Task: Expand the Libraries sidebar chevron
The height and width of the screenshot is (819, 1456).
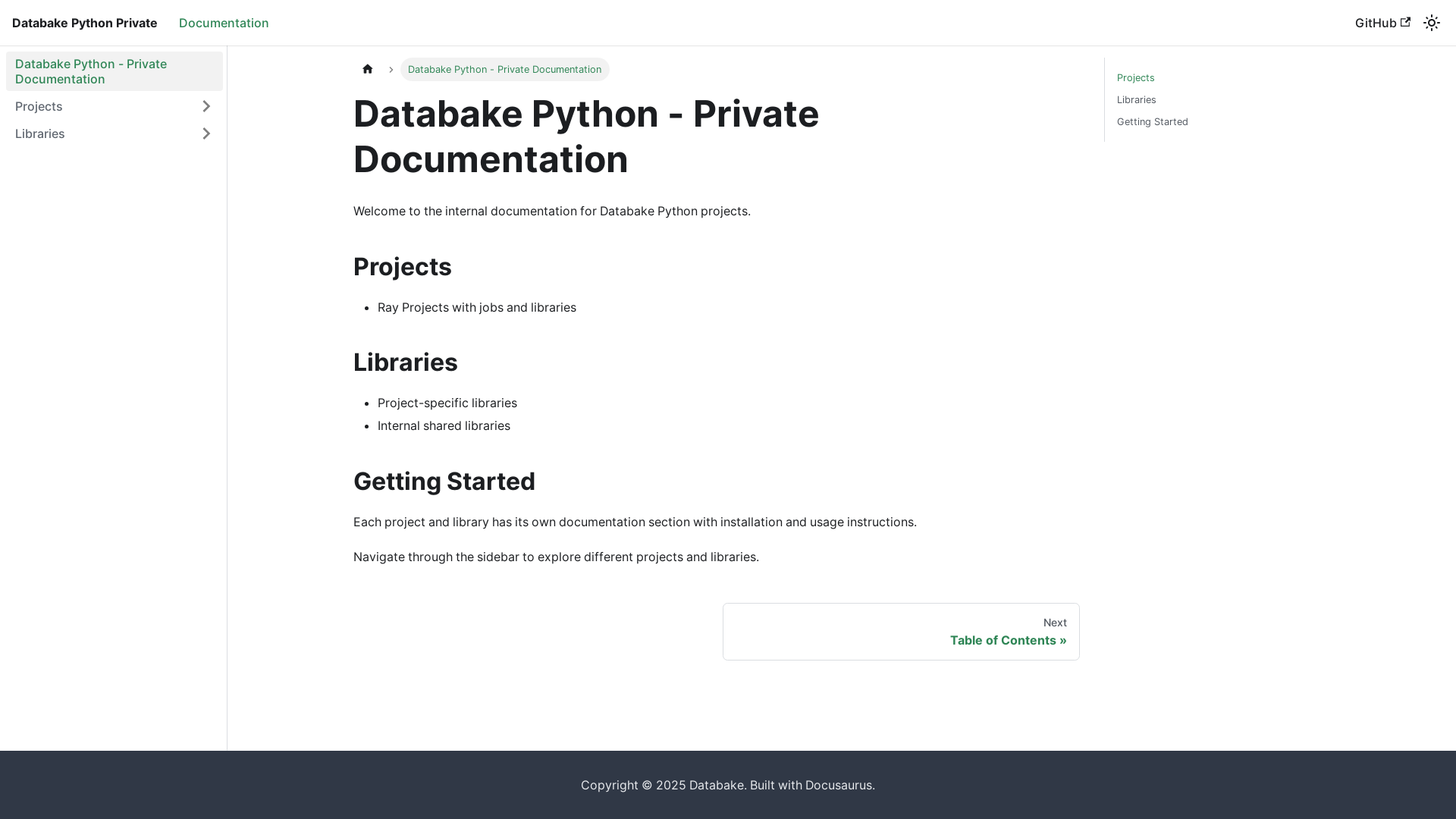Action: (x=206, y=133)
